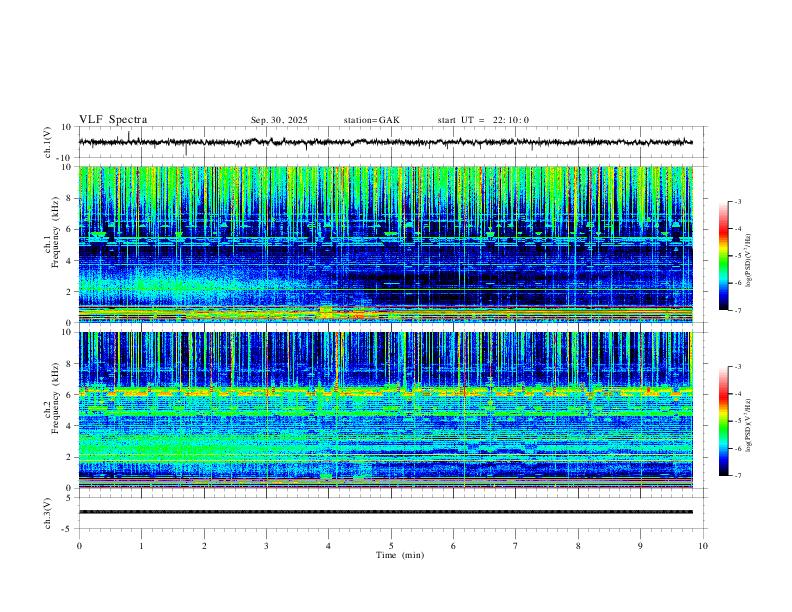The height and width of the screenshot is (612, 792).
Task: Click the ch.3 flat voltage trace
Action: (x=385, y=512)
